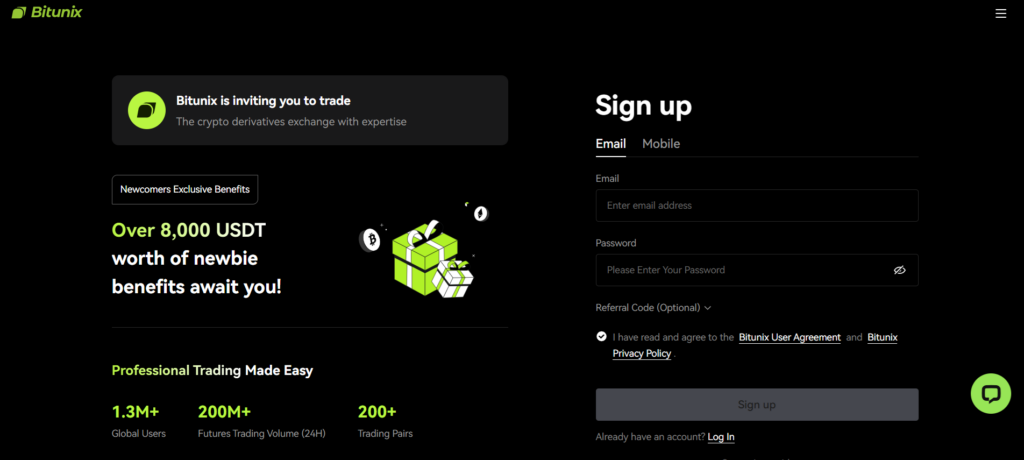Open the Bitunix User Agreement link
The height and width of the screenshot is (460, 1024).
790,337
